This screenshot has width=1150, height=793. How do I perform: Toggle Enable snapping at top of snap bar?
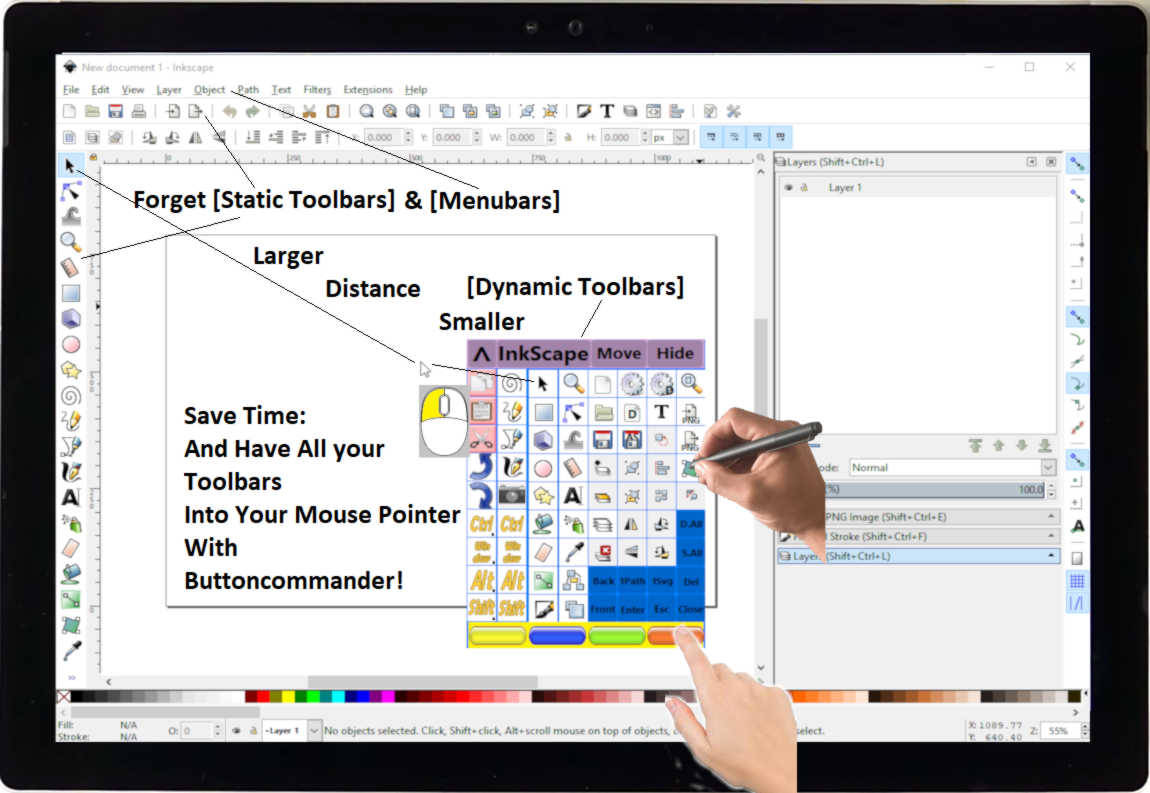(x=1077, y=164)
